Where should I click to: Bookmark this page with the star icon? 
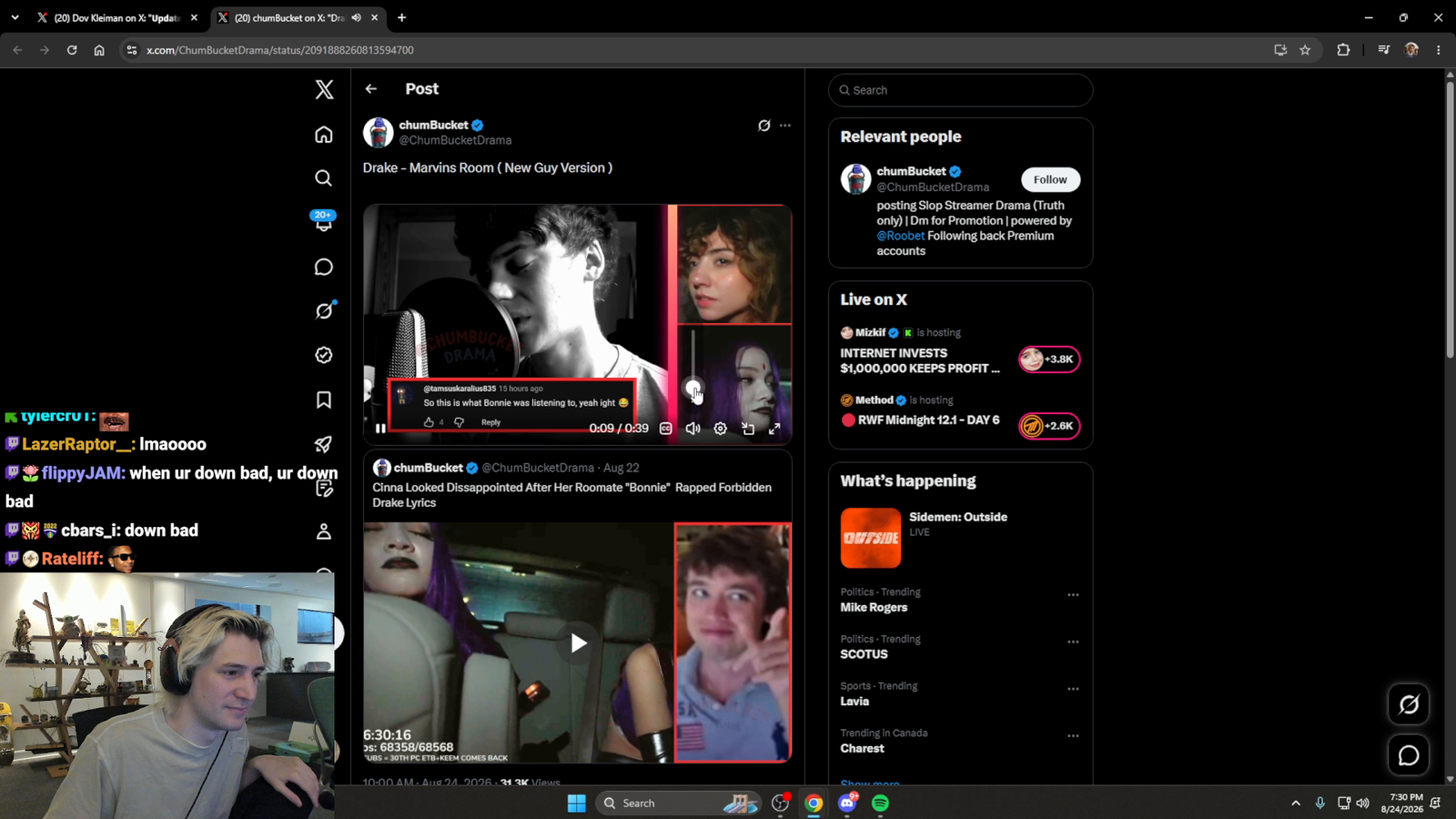[1306, 50]
